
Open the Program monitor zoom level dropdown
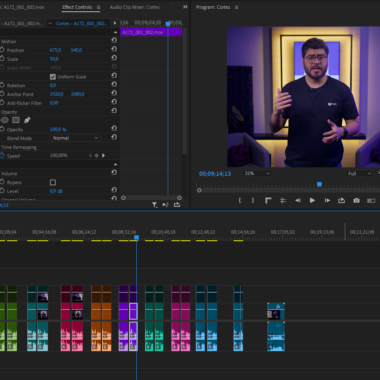tap(257, 173)
